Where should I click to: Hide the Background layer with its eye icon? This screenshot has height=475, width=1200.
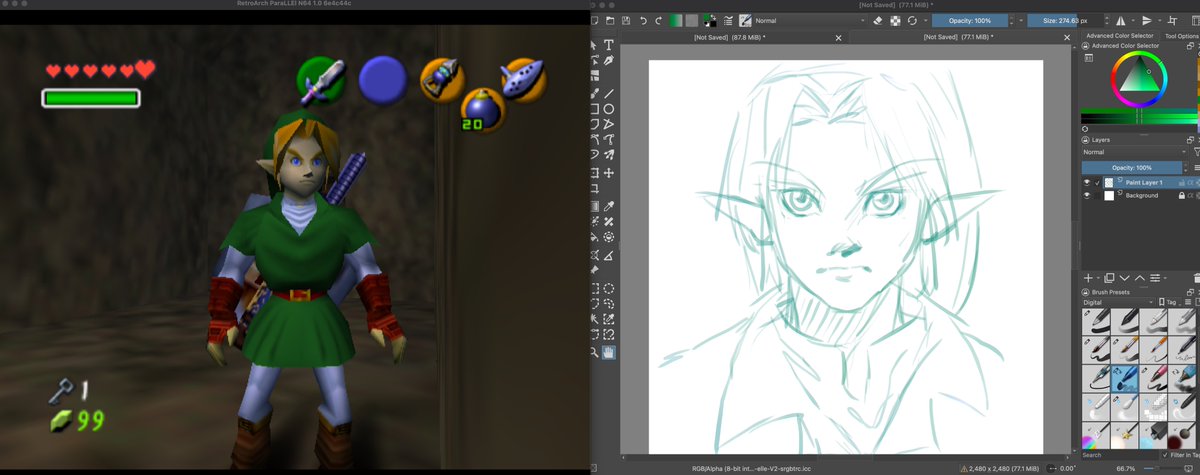coord(1087,196)
